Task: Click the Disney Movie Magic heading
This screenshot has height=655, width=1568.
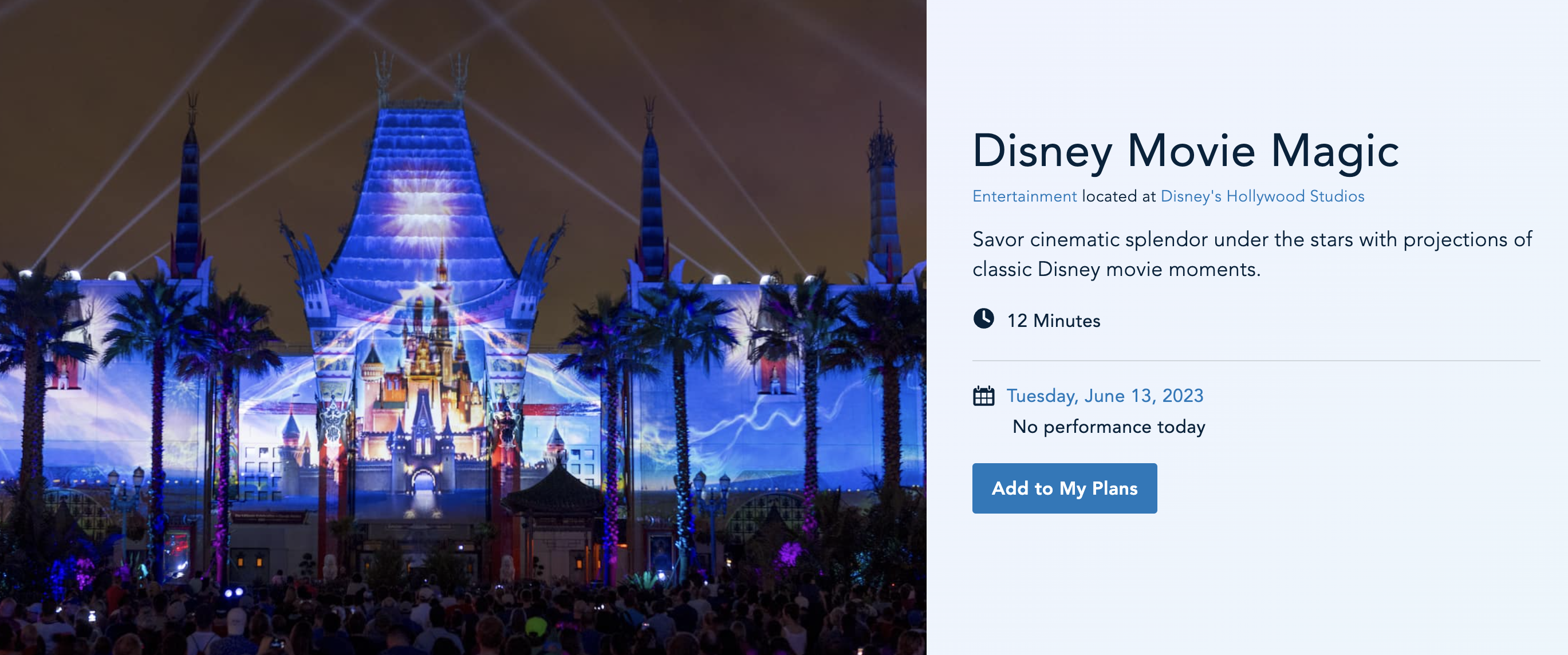Action: pyautogui.click(x=1185, y=151)
